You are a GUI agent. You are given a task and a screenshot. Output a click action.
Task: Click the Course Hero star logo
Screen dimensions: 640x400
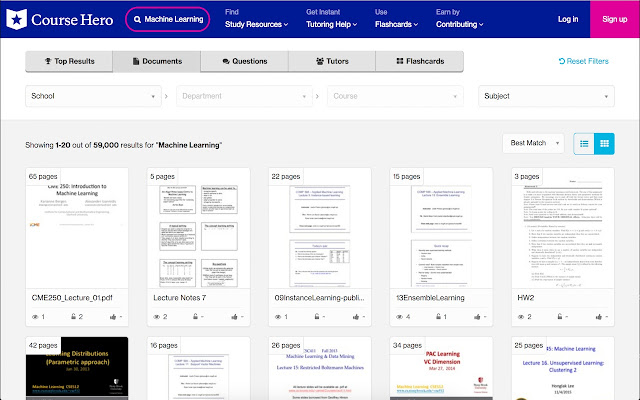coord(16,19)
